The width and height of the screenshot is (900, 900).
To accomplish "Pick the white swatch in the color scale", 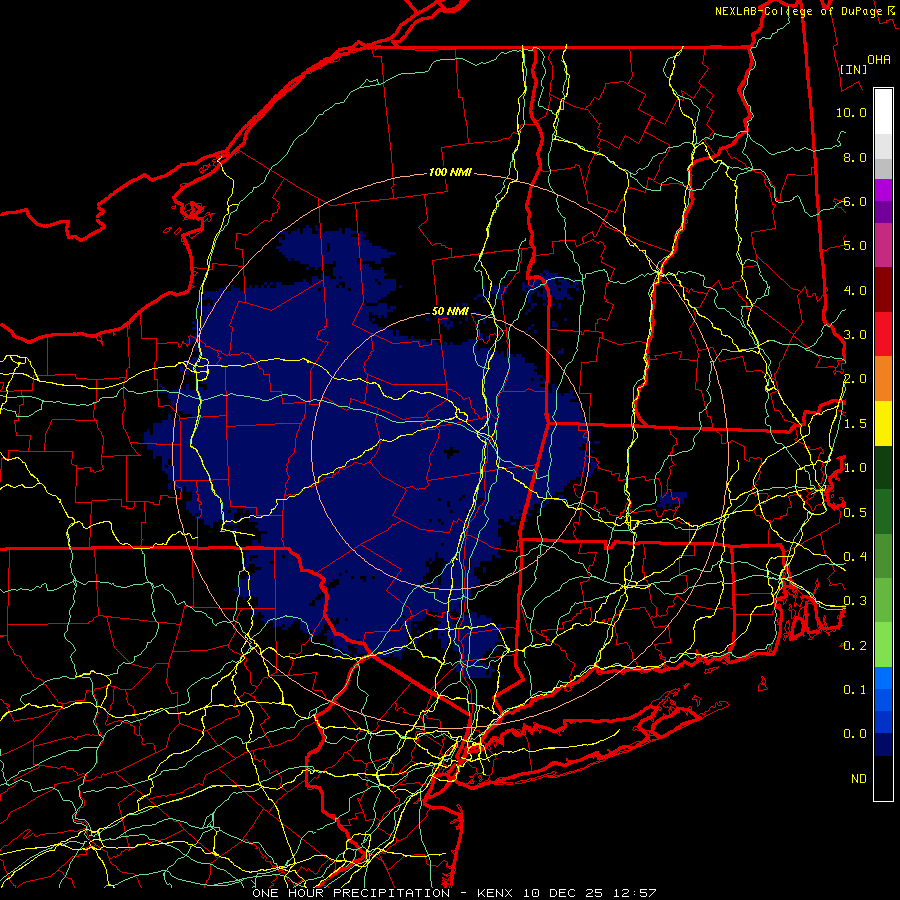I will click(x=883, y=112).
